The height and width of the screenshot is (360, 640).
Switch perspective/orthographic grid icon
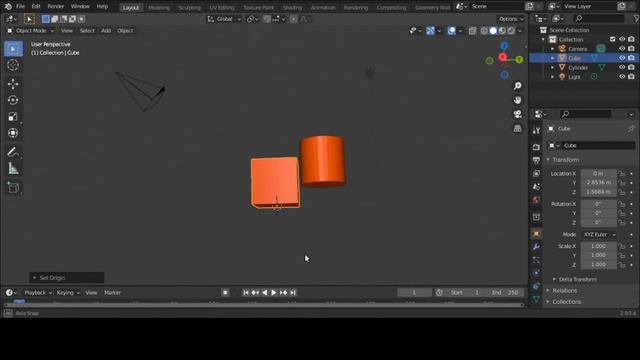click(518, 129)
